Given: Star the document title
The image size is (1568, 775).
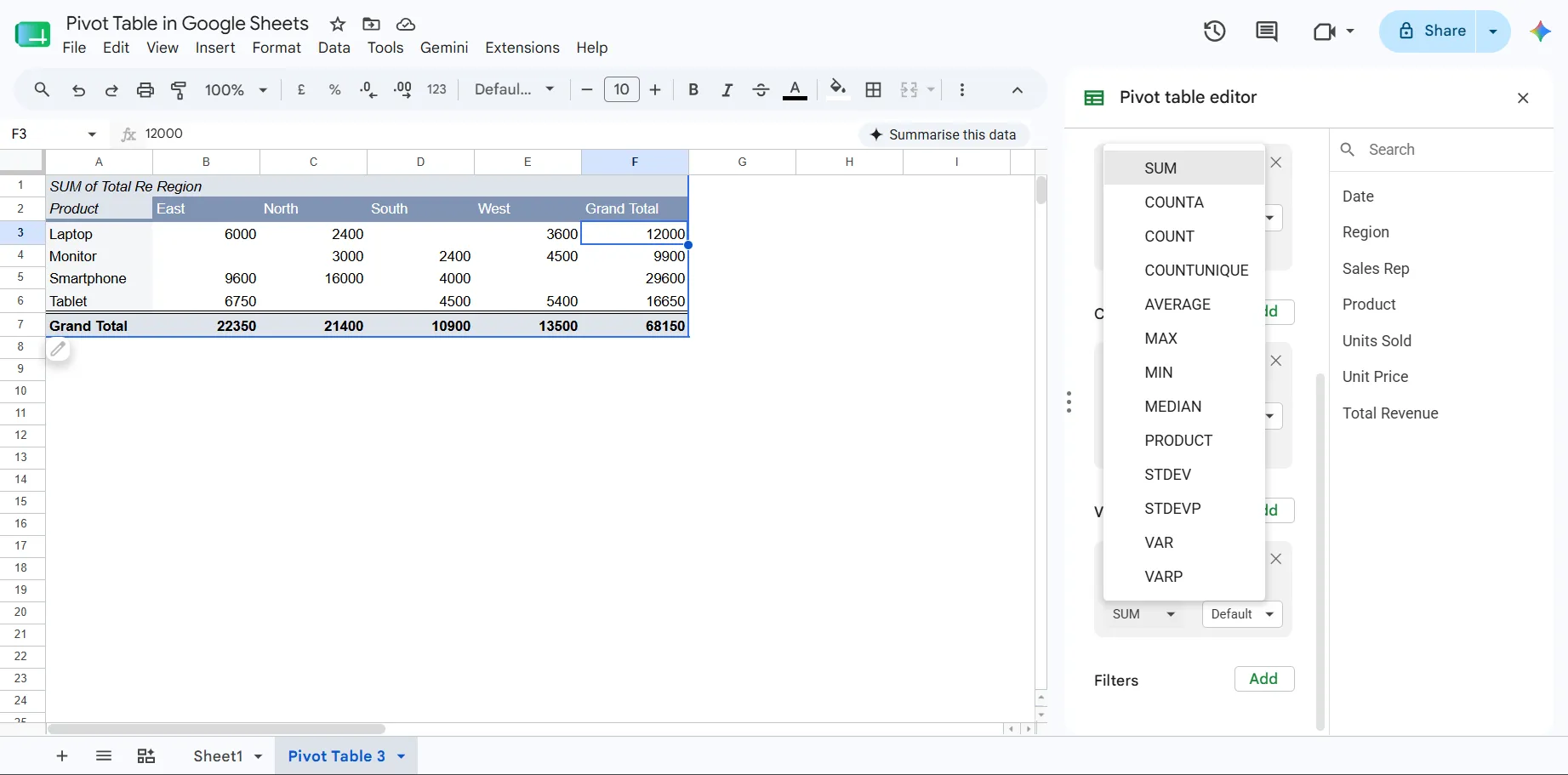Looking at the screenshot, I should tap(338, 24).
